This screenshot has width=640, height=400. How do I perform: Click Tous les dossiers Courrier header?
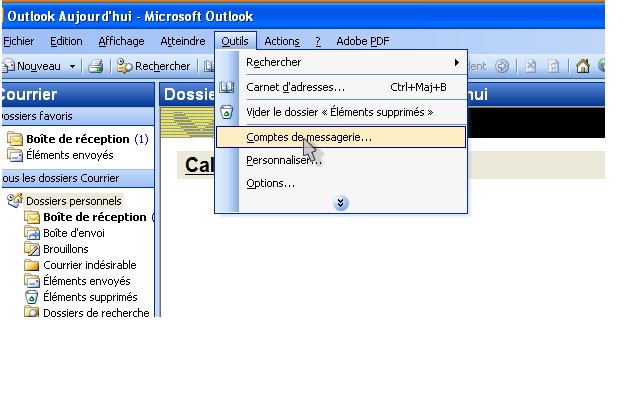tap(78, 178)
